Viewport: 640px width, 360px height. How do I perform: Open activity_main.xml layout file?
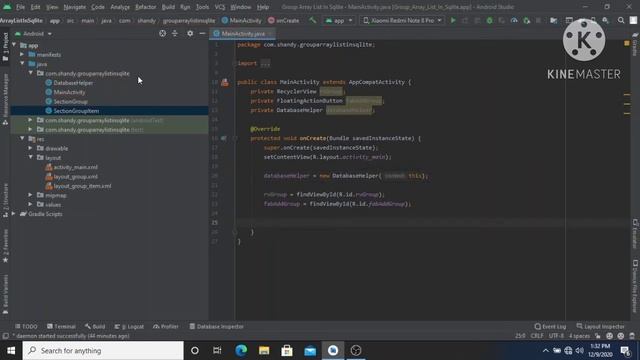click(76, 167)
